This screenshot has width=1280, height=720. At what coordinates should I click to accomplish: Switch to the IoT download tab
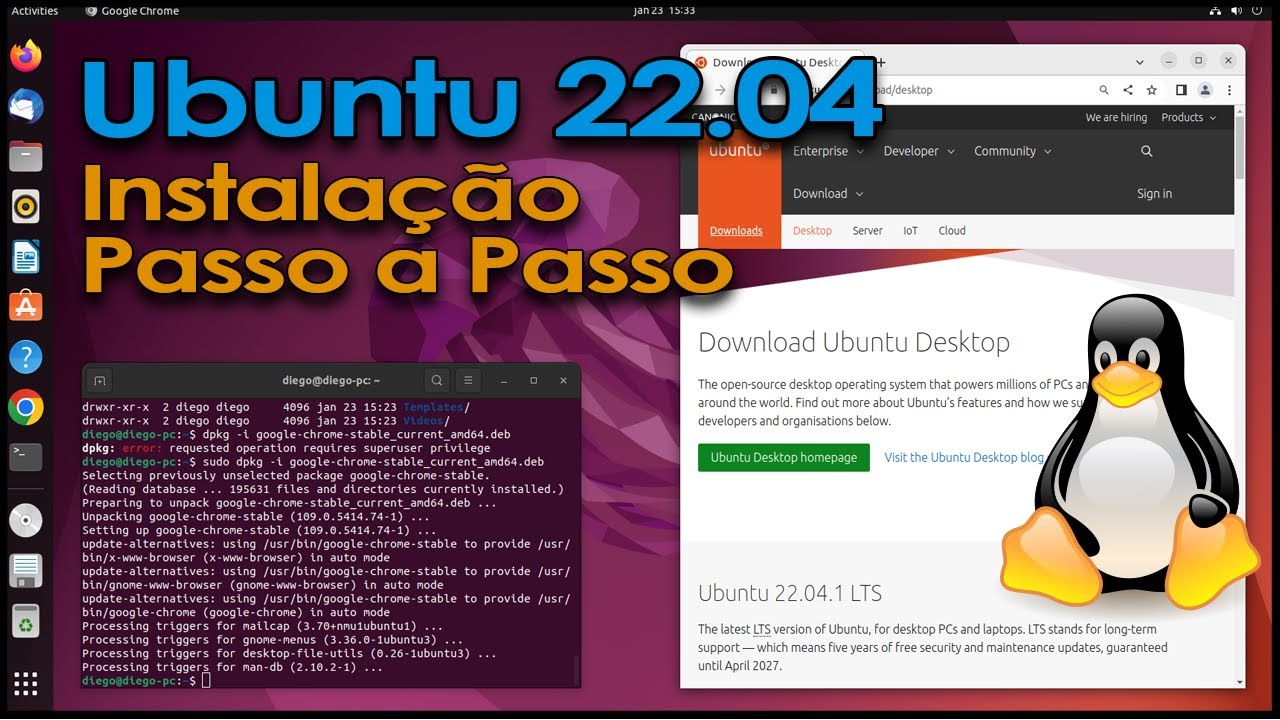[910, 231]
